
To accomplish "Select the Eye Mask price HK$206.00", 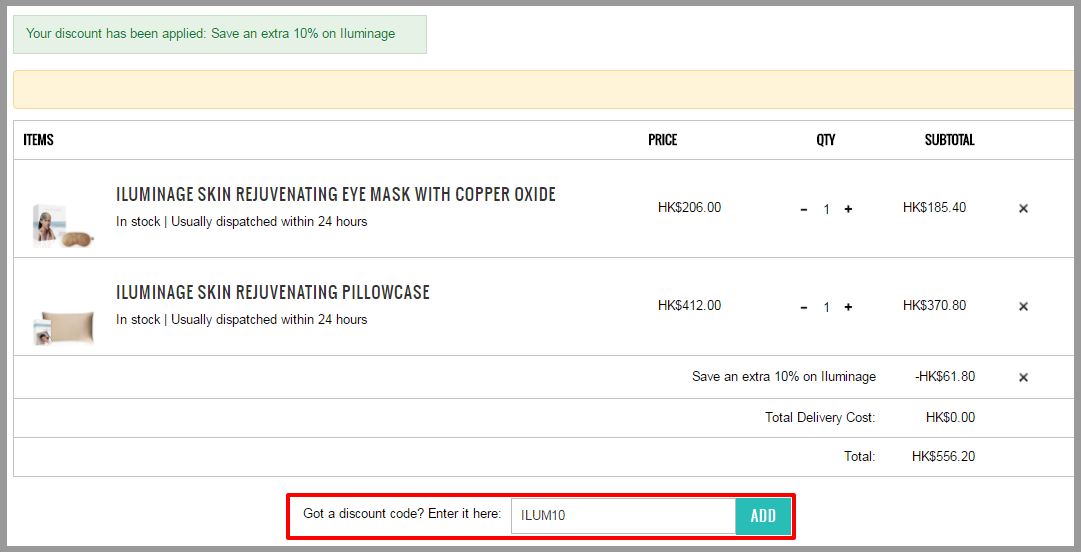I will pos(689,207).
